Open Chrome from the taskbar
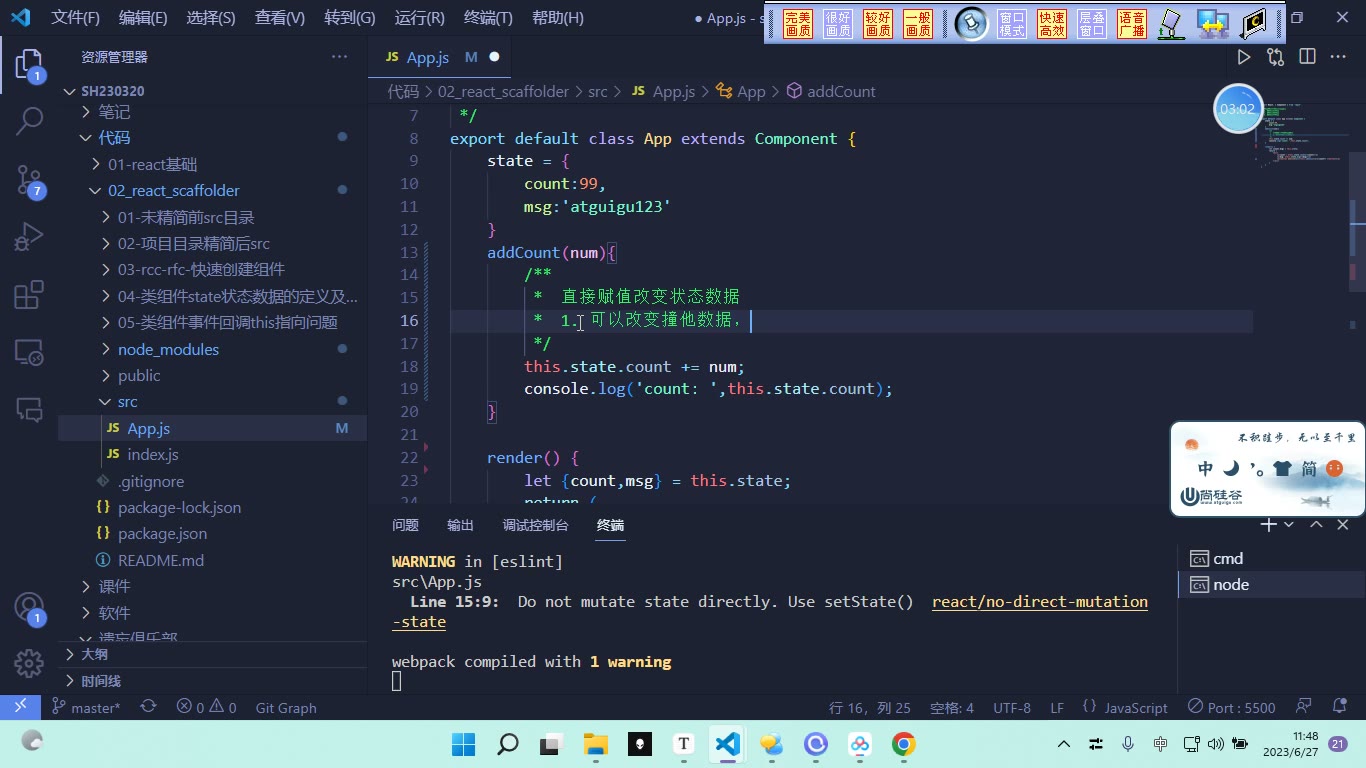The image size is (1366, 768). (903, 744)
